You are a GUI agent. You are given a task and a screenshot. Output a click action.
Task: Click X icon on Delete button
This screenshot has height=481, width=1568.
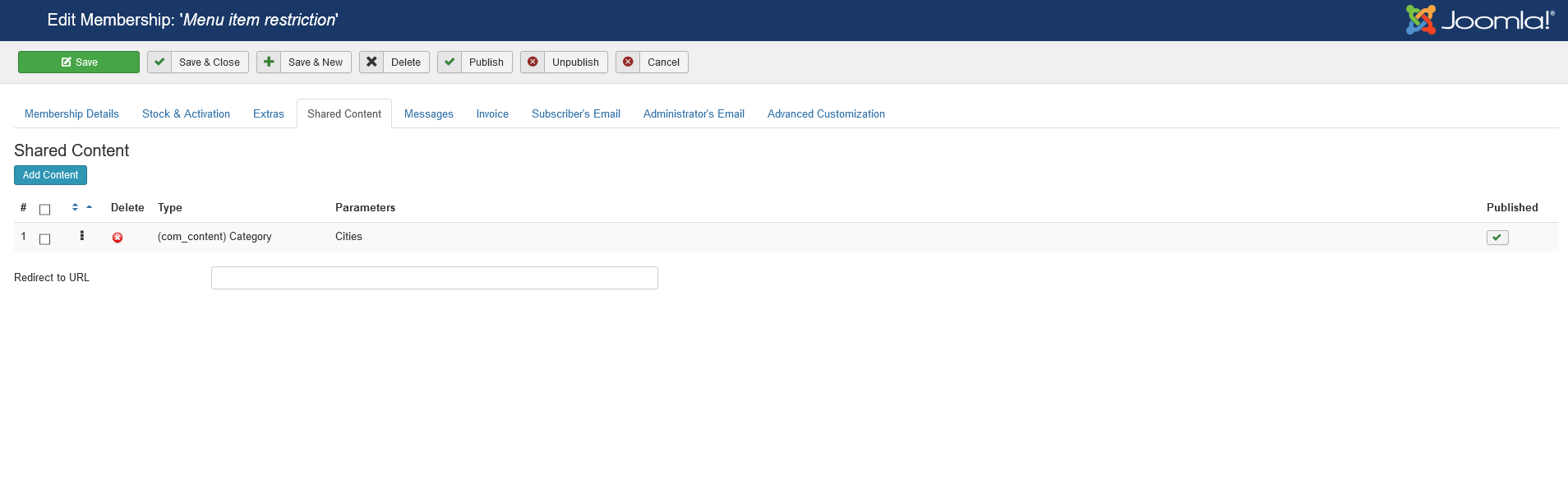[x=371, y=62]
